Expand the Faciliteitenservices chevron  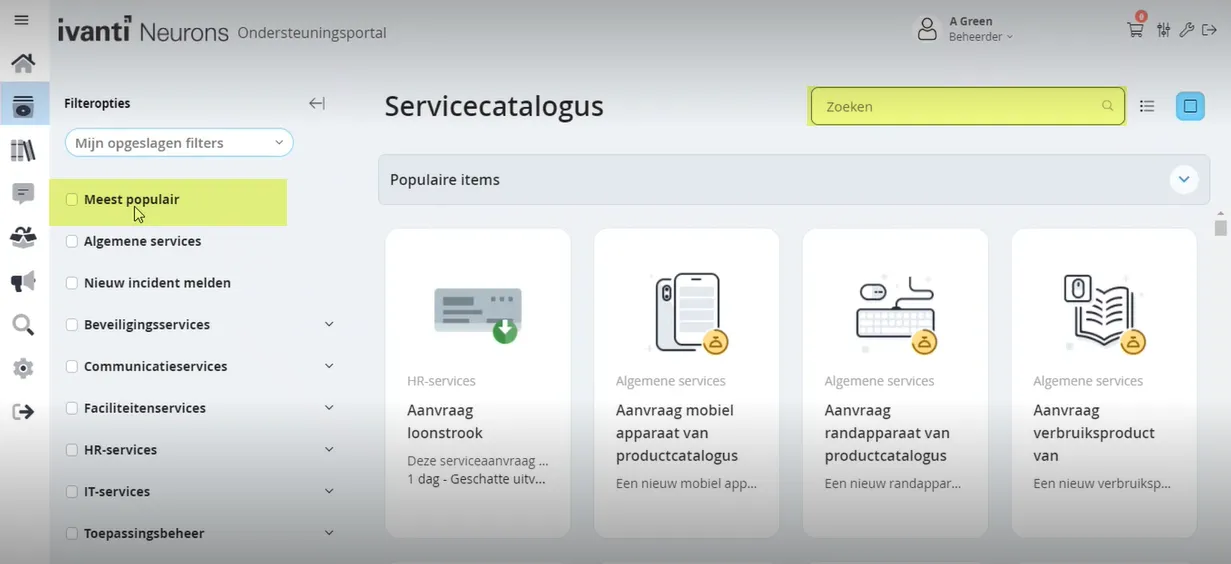pyautogui.click(x=329, y=408)
